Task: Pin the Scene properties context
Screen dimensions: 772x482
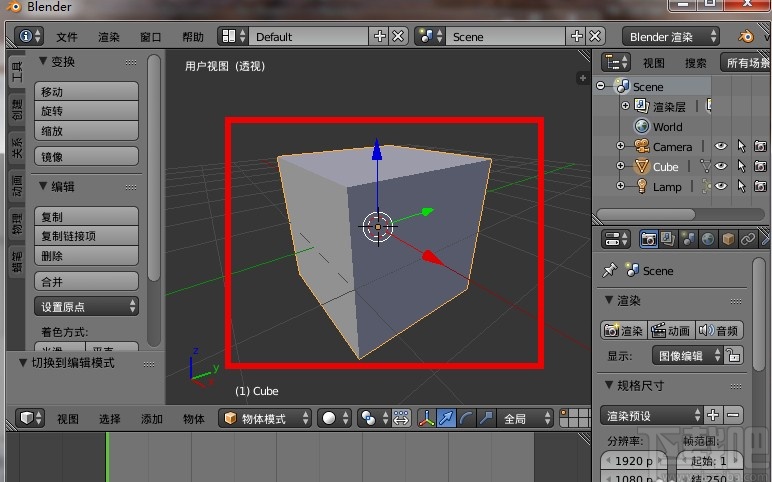Action: tap(610, 270)
